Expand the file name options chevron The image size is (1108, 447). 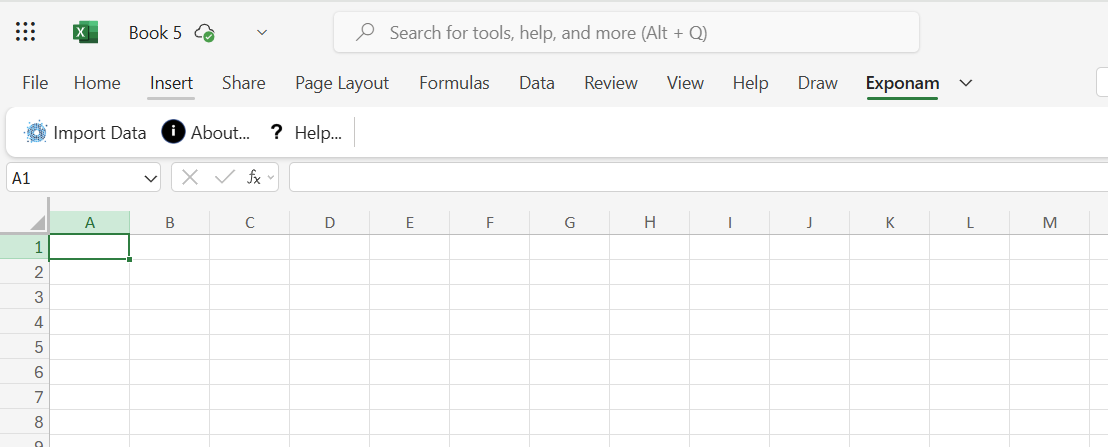click(x=262, y=32)
